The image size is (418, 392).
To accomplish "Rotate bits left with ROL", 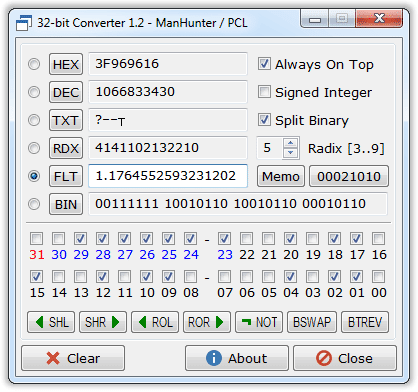I will click(x=155, y=322).
